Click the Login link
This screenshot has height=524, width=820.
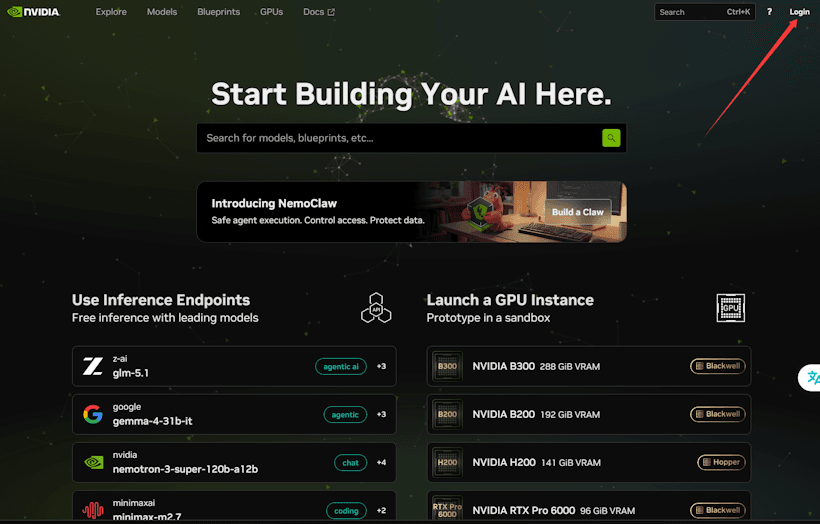(800, 12)
